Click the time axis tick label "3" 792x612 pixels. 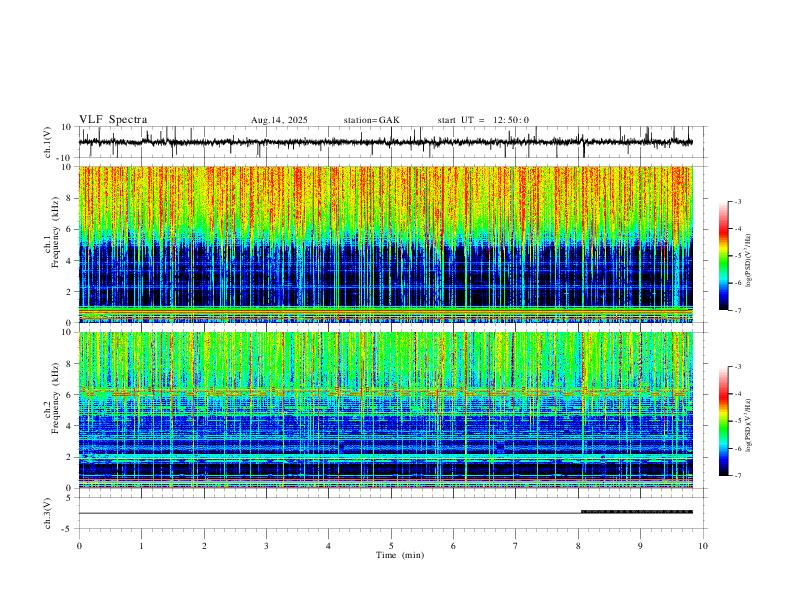(x=266, y=546)
